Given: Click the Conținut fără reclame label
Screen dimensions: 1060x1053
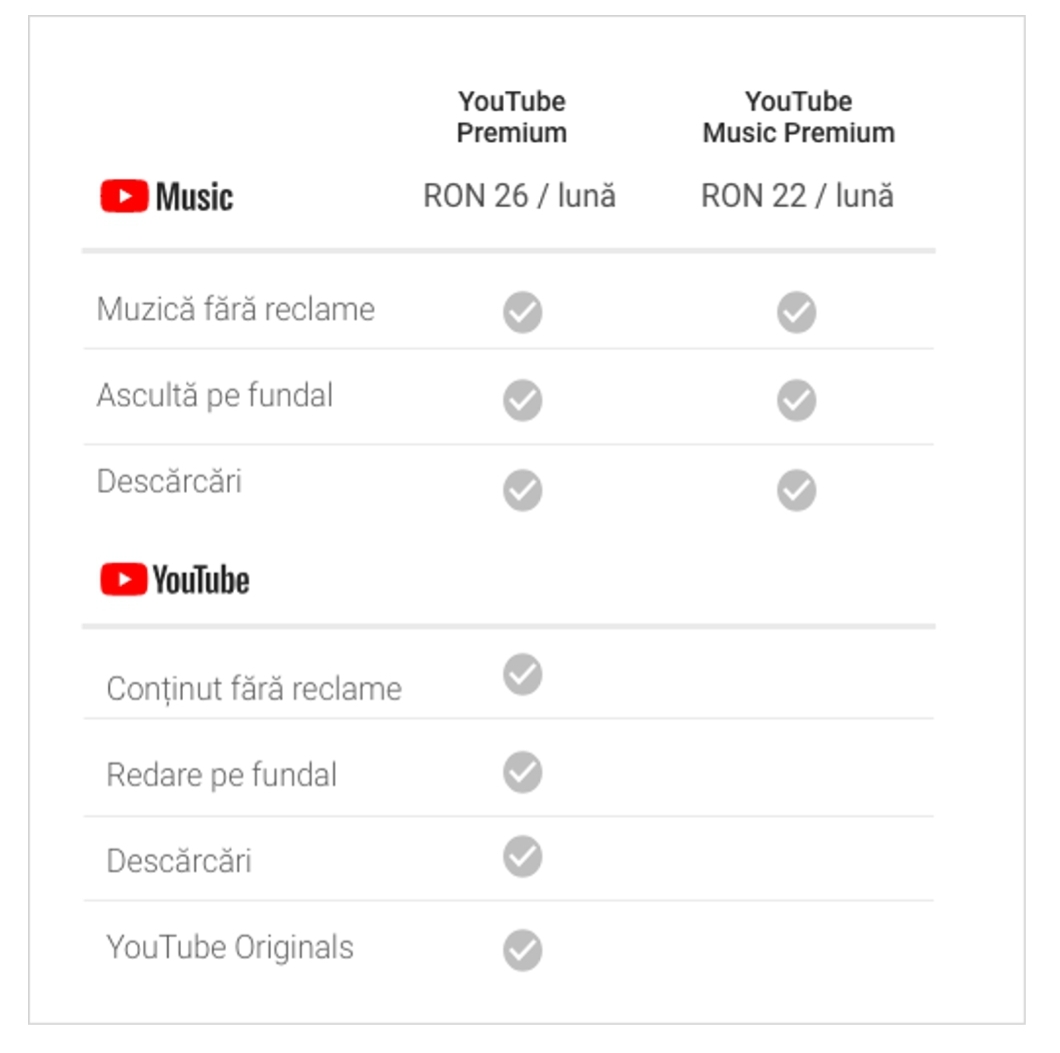Looking at the screenshot, I should click(x=254, y=689).
